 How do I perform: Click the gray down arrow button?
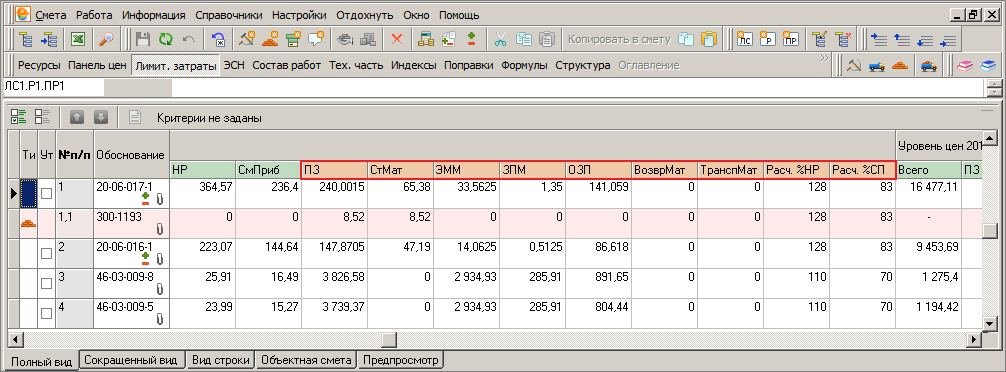[x=101, y=117]
